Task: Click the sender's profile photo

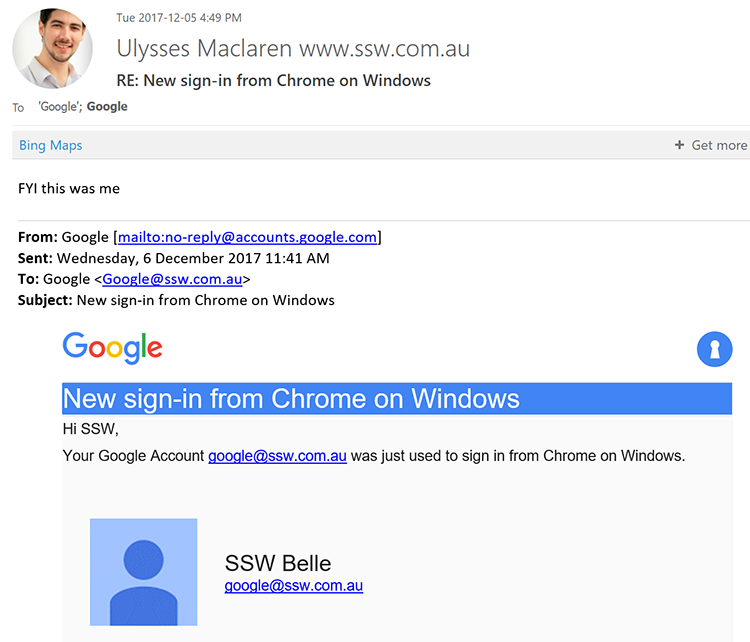Action: tap(53, 49)
